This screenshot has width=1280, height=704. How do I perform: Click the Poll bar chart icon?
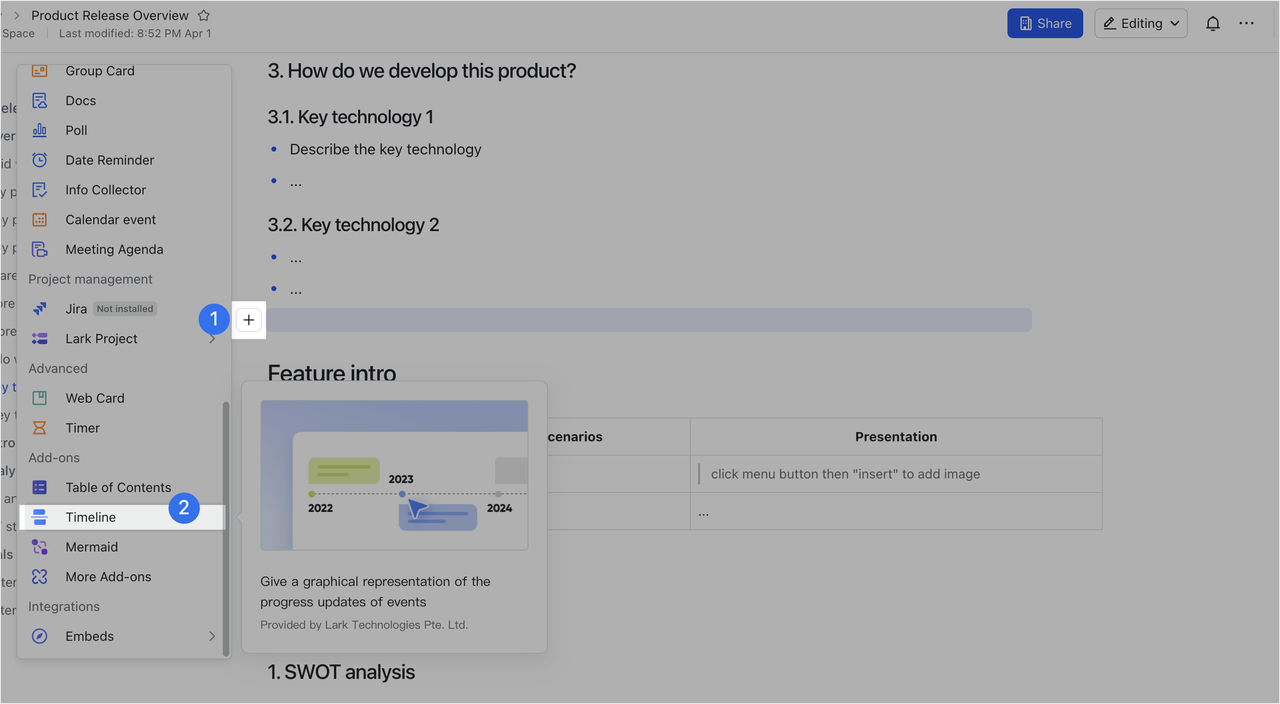(x=39, y=130)
